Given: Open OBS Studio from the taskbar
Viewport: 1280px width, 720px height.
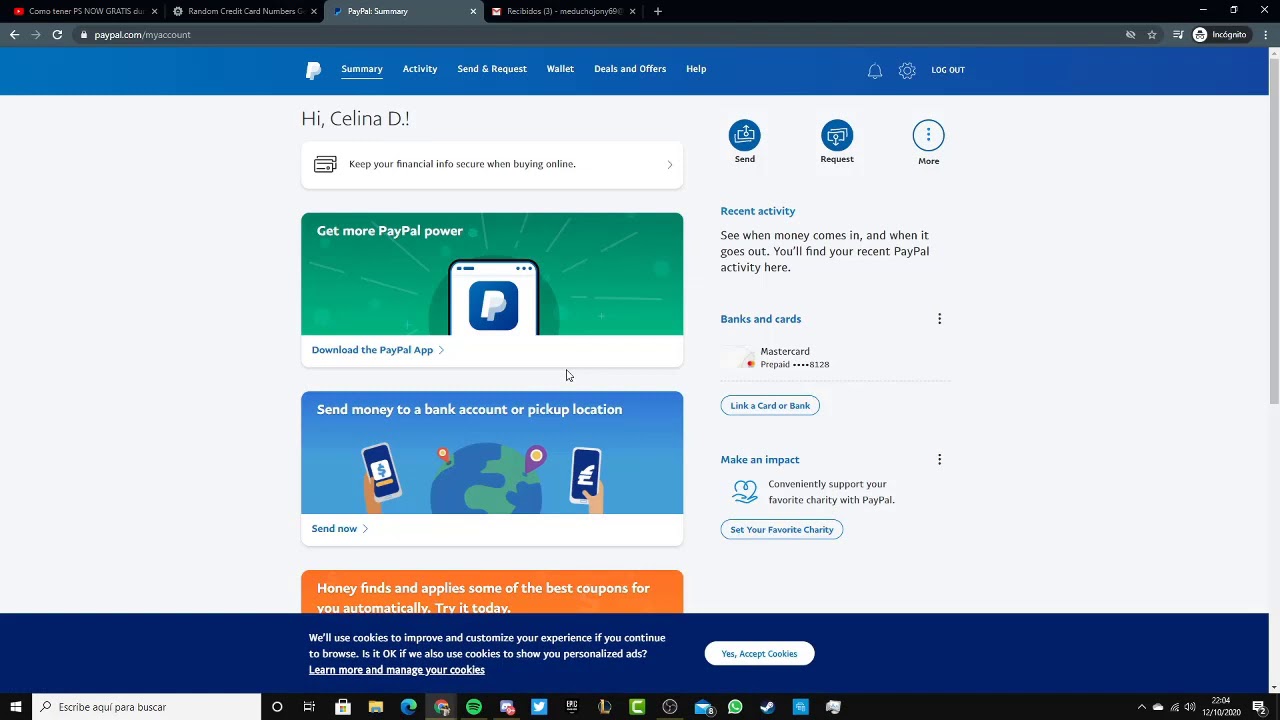Looking at the screenshot, I should coord(670,707).
